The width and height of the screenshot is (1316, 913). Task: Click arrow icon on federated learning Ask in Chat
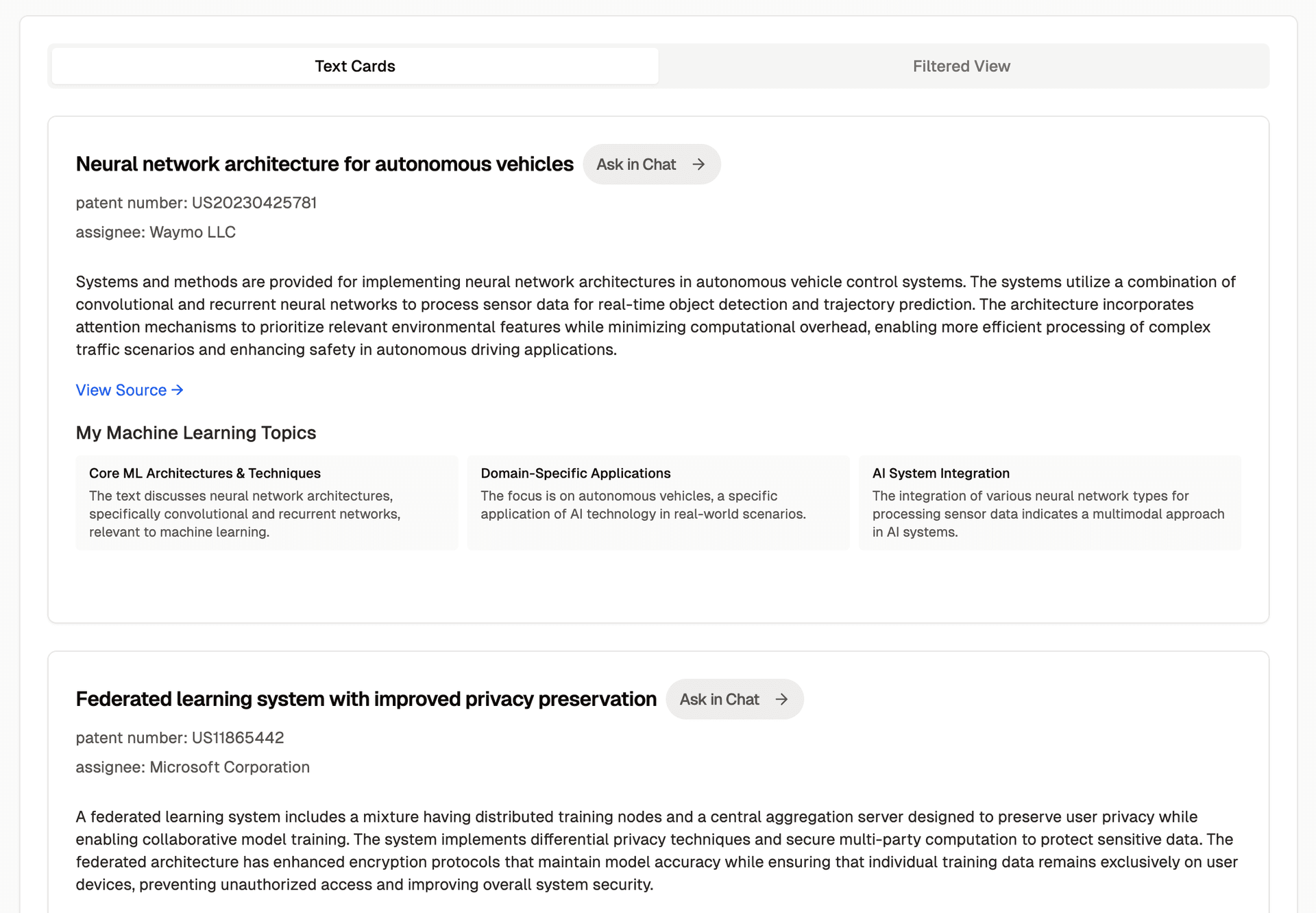(781, 699)
